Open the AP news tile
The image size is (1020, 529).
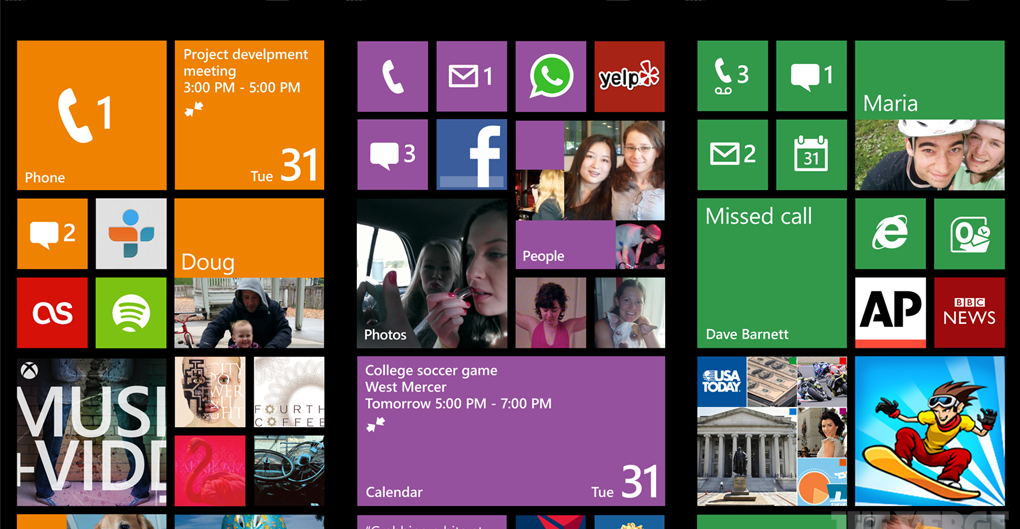[x=891, y=313]
